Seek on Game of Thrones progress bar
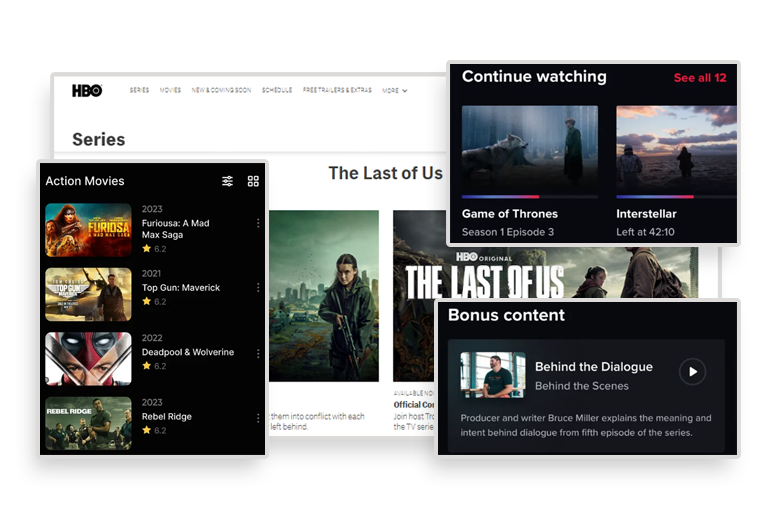 tap(530, 197)
